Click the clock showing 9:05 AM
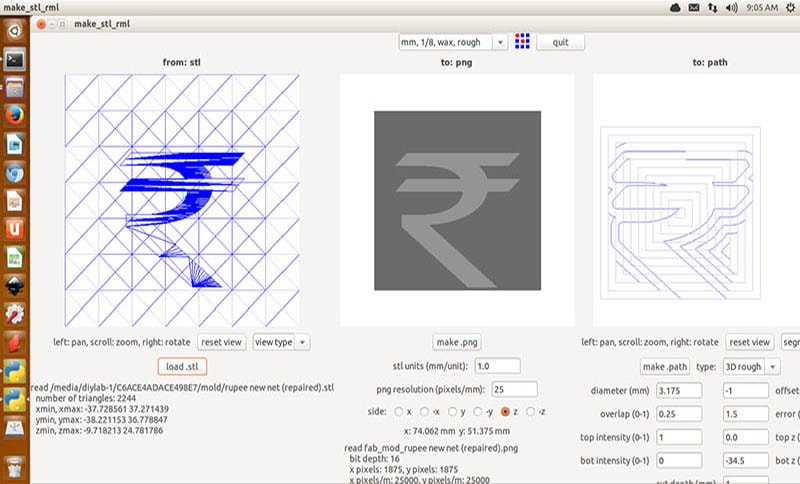Viewport: 800px width, 484px height. (762, 8)
